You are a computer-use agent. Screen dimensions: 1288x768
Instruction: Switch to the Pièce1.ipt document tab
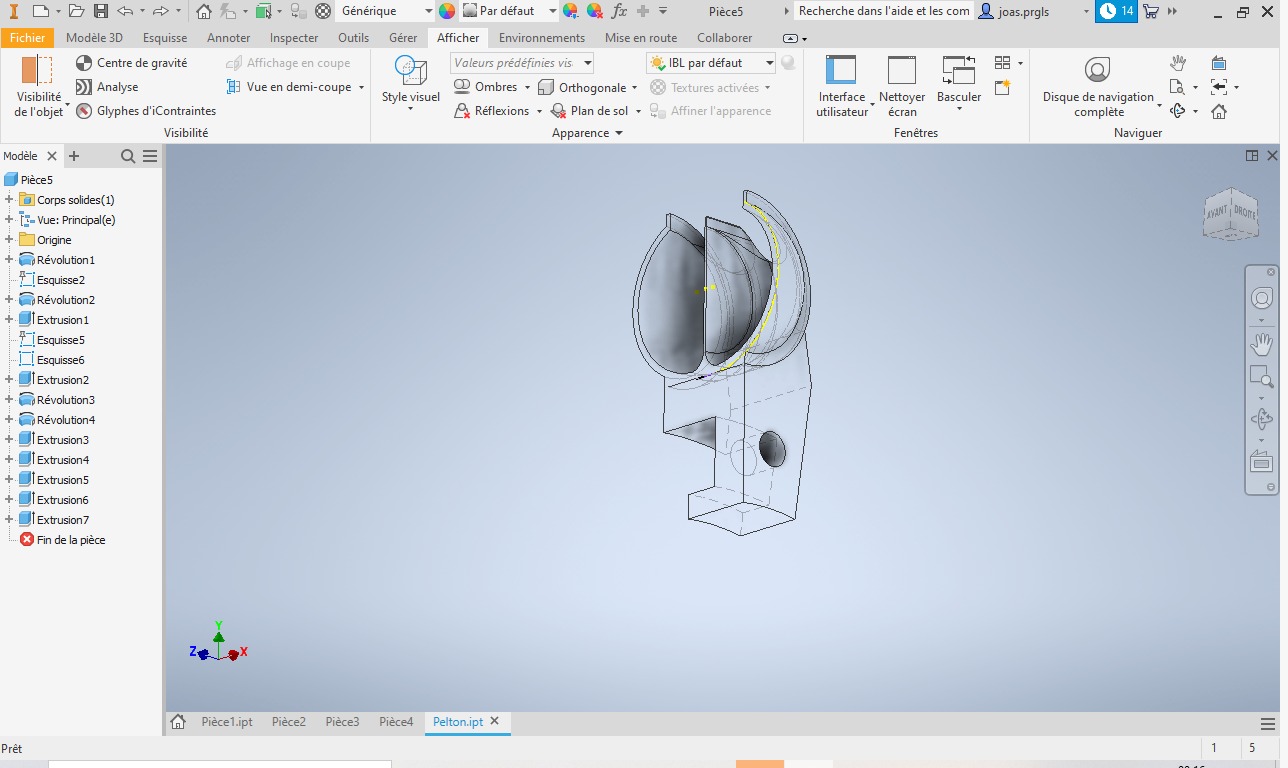coord(227,722)
